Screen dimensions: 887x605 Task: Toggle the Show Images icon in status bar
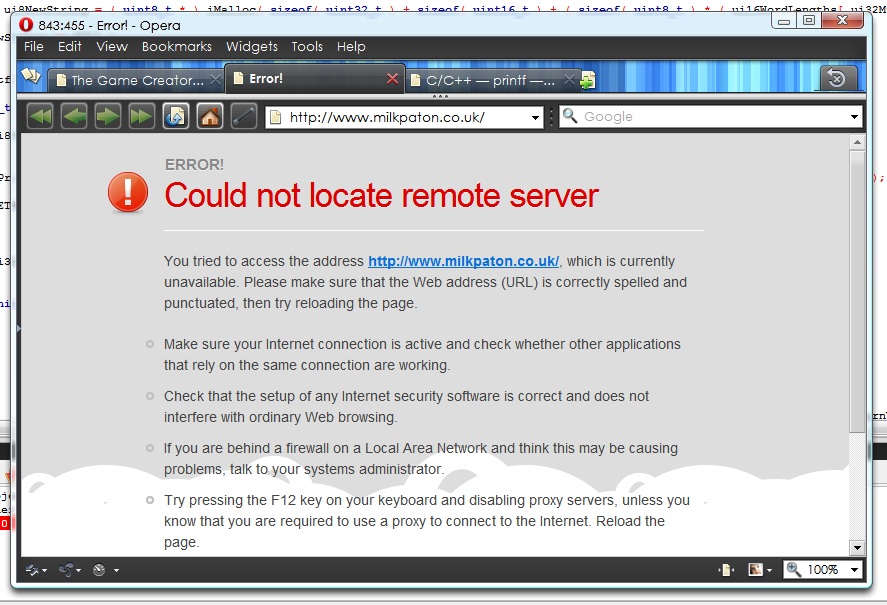(755, 569)
